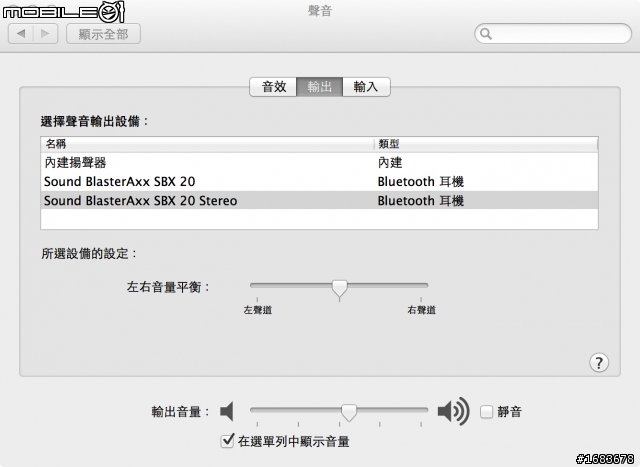Uncheck 在選單列中顯示音量 checkbox
This screenshot has width=640, height=467.
[x=227, y=440]
